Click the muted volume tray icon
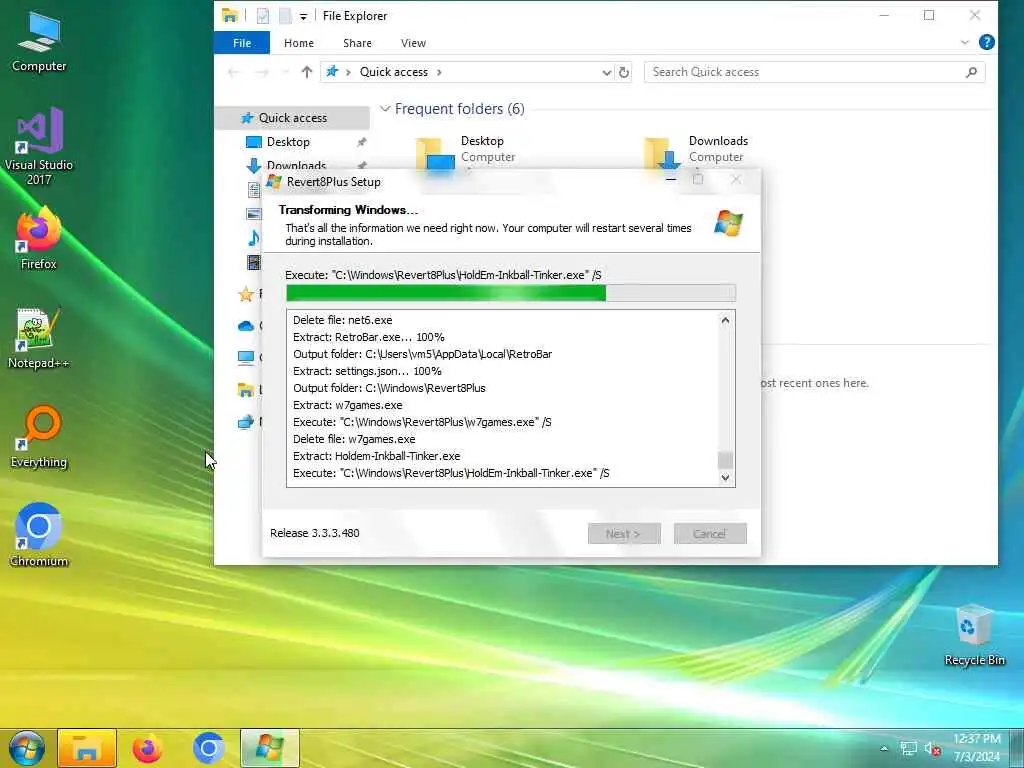Viewport: 1024px width, 768px height. 932,748
